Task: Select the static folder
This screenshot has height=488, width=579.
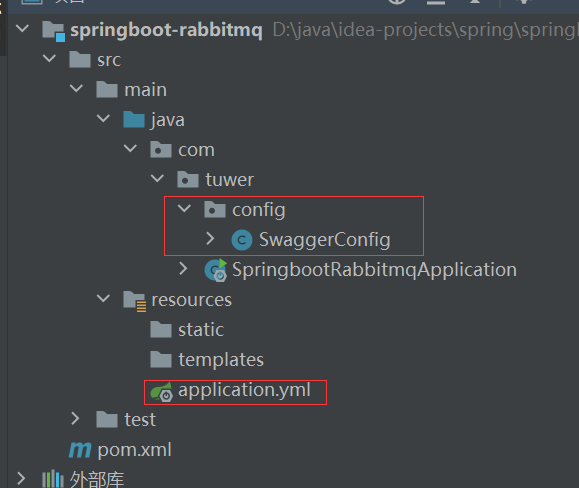Action: (x=201, y=330)
